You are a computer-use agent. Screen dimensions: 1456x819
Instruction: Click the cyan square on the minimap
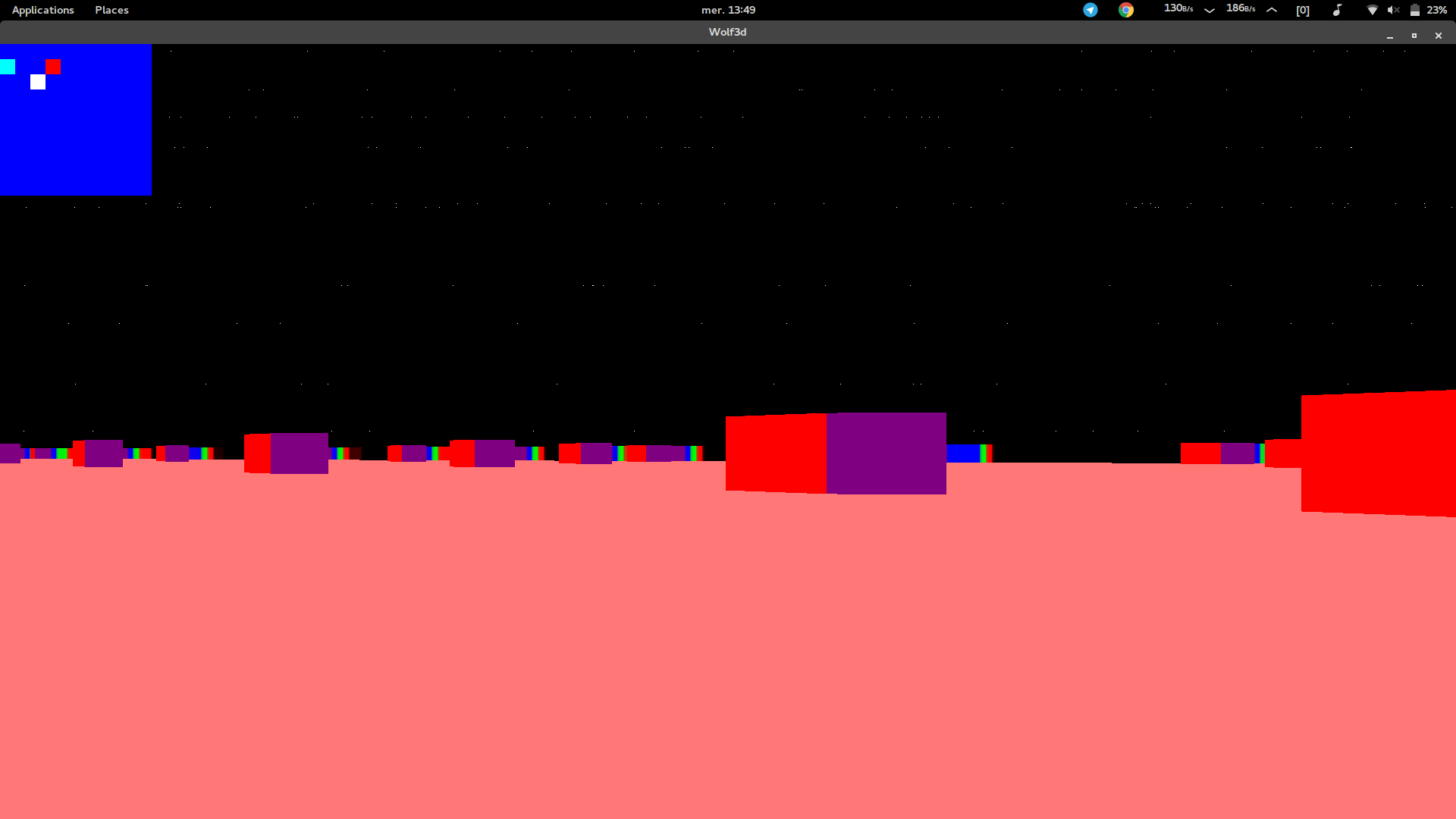pyautogui.click(x=8, y=67)
